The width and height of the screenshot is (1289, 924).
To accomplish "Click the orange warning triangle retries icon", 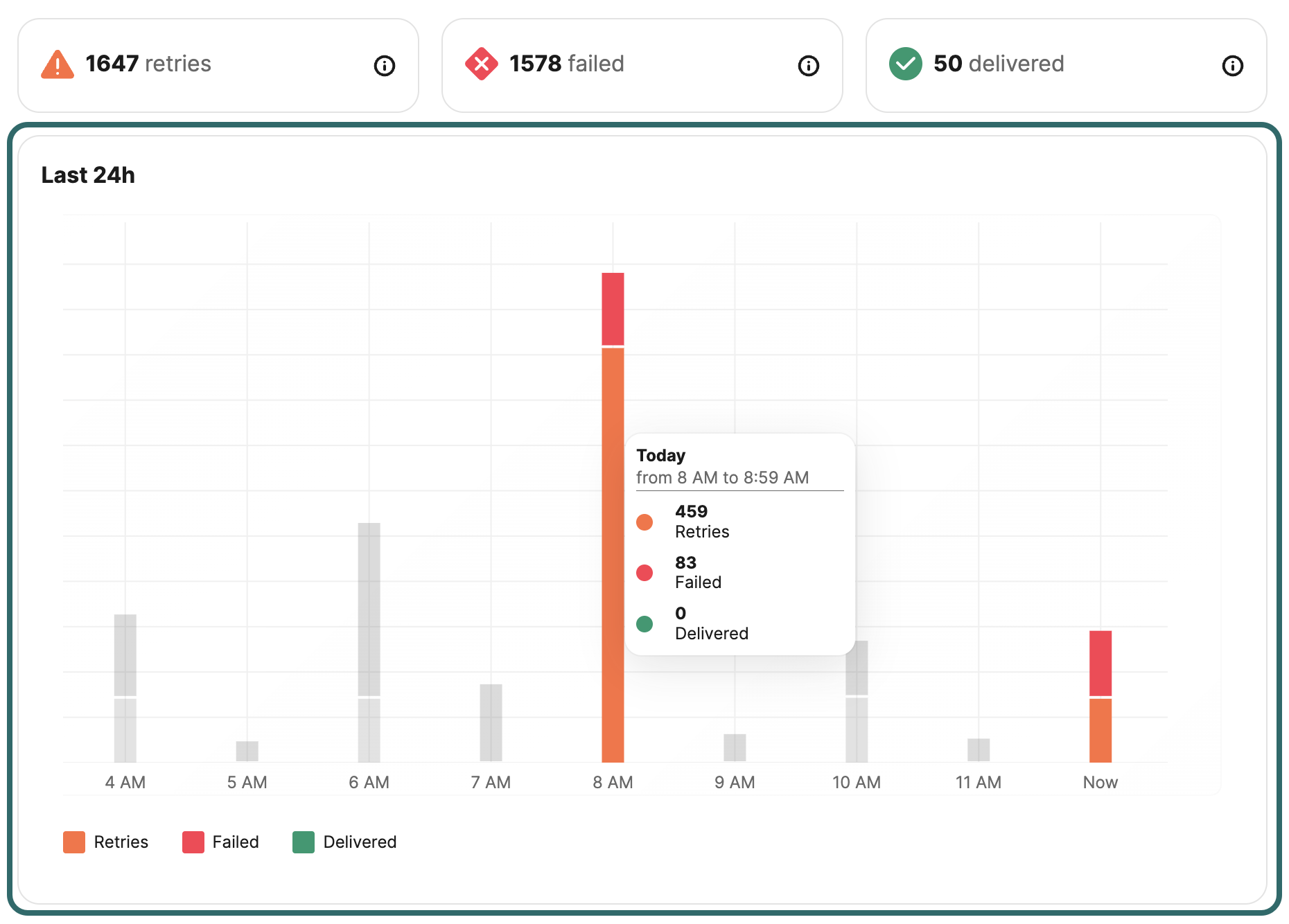I will click(58, 64).
